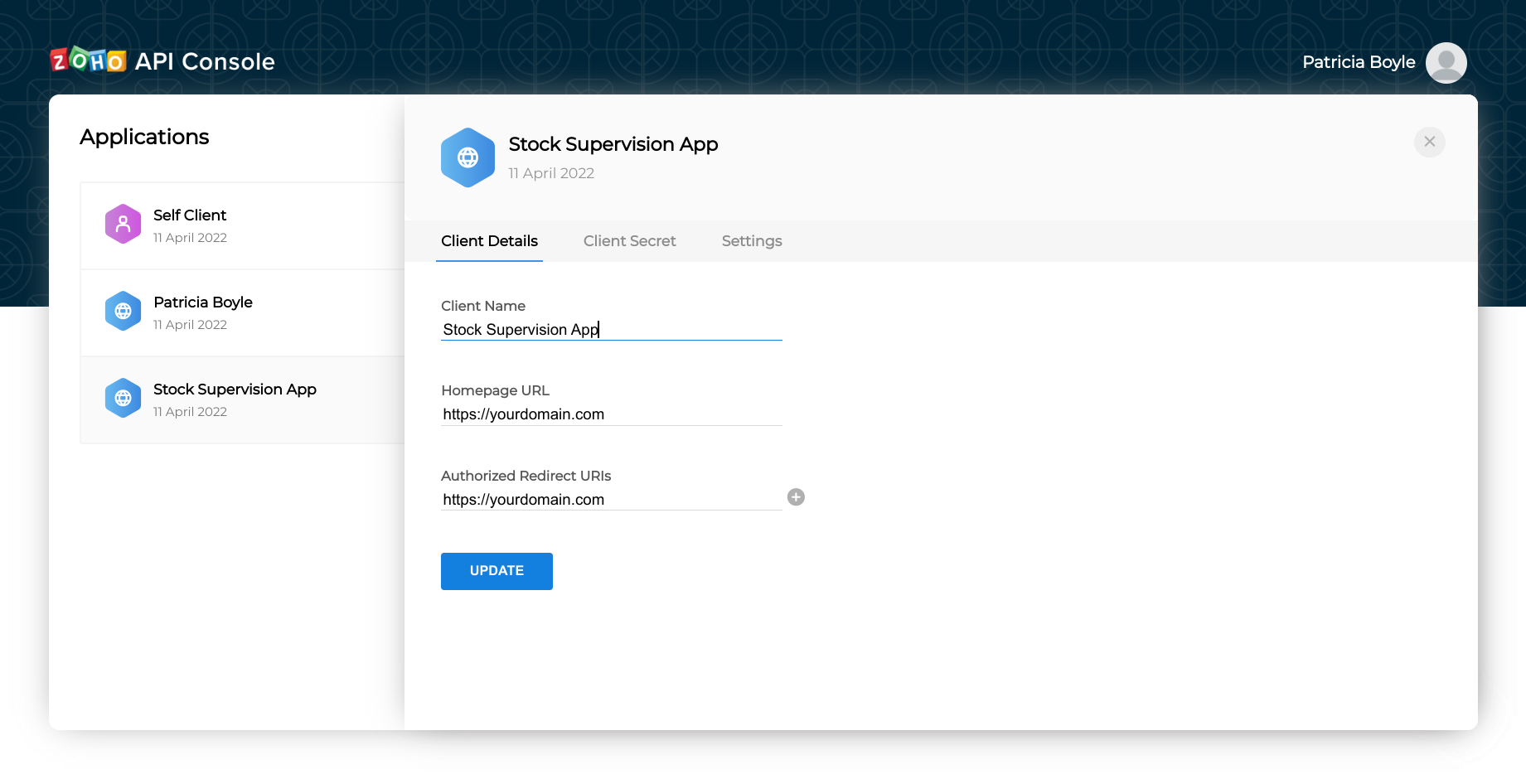Open the Settings tab
This screenshot has width=1526, height=784.
tap(751, 241)
